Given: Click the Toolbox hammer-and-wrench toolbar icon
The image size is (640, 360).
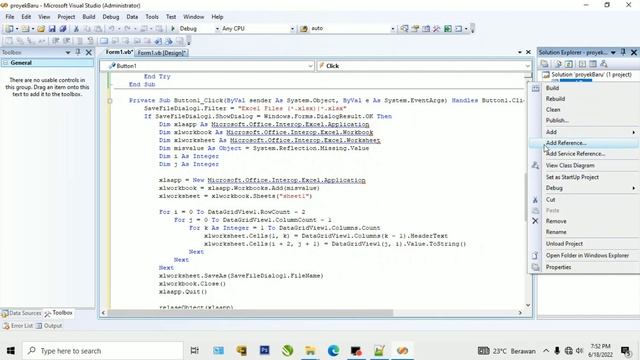Looking at the screenshot, I should click(437, 29).
